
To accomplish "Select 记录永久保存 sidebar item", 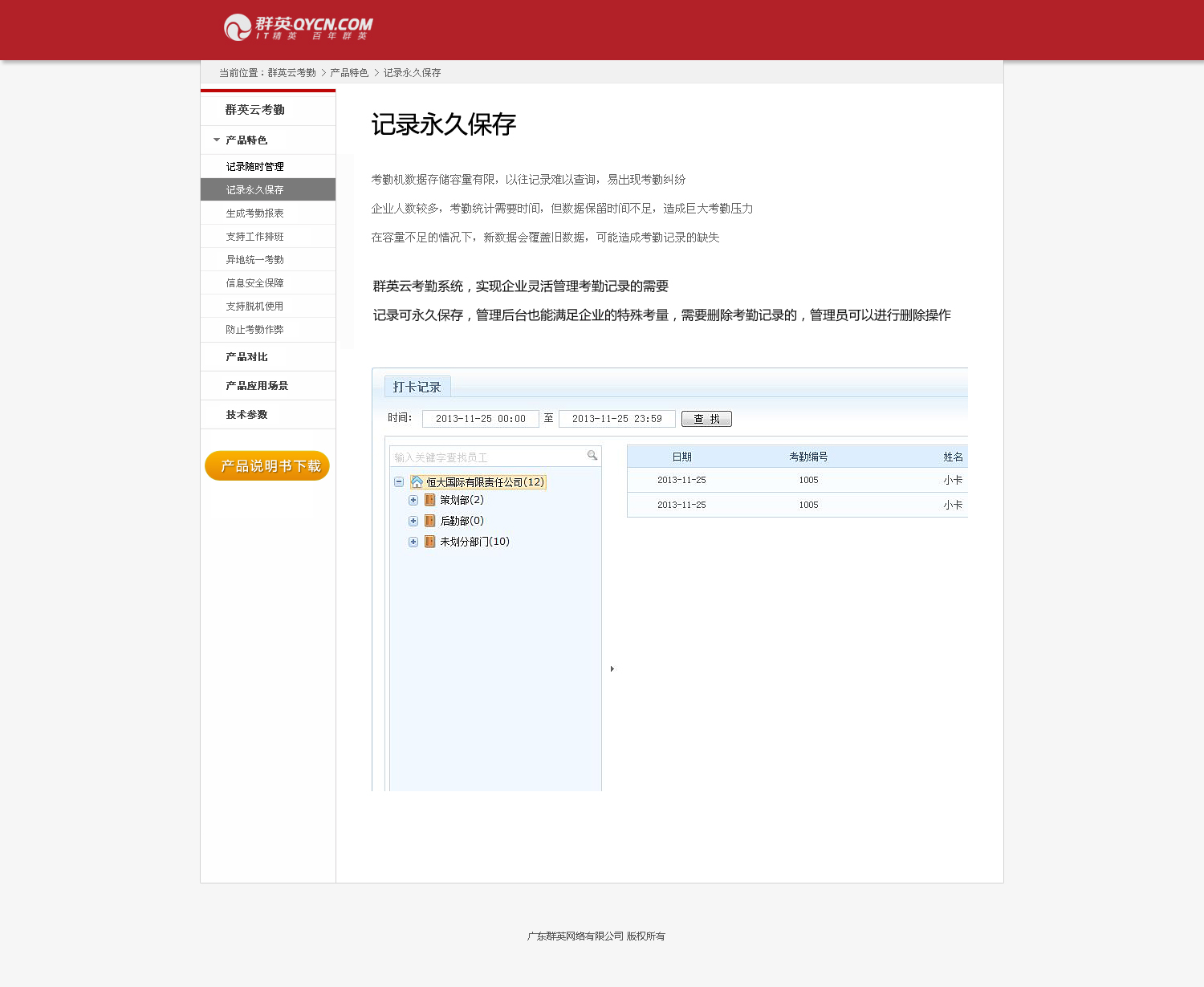I will pos(268,189).
